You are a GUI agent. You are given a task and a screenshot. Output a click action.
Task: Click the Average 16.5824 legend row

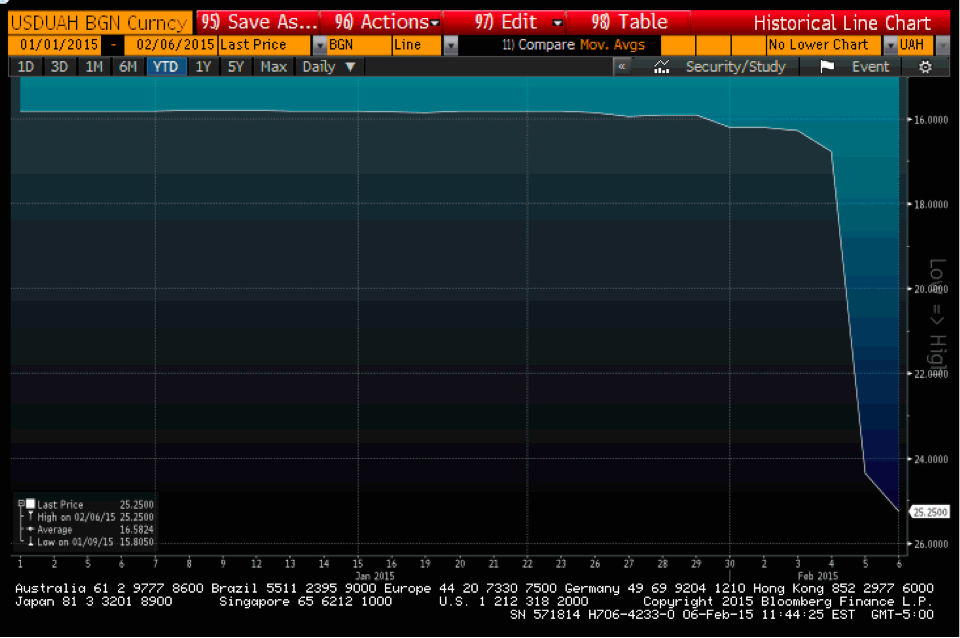tap(89, 530)
